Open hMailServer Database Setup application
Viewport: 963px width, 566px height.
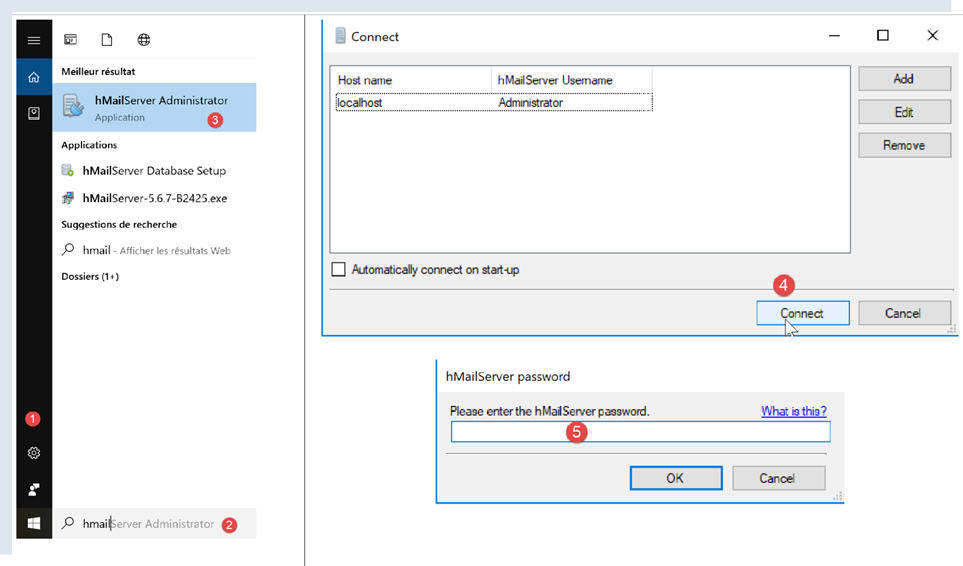(154, 171)
